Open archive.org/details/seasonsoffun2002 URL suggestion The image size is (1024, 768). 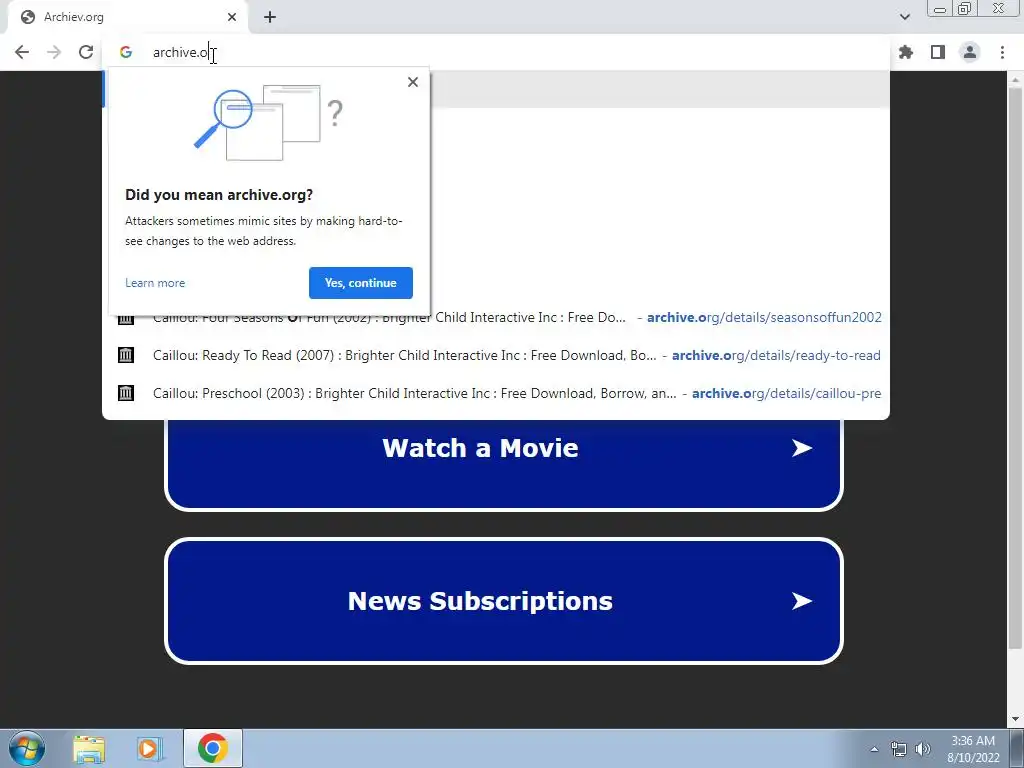[764, 317]
